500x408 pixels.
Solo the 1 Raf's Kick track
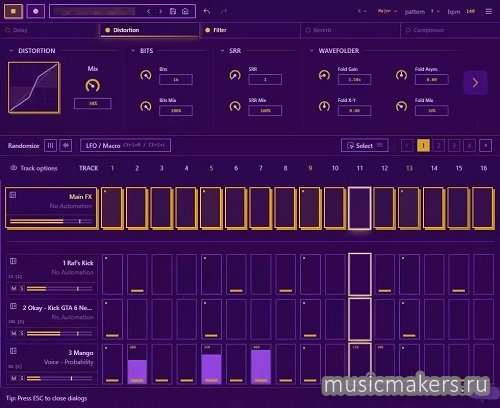[22, 289]
